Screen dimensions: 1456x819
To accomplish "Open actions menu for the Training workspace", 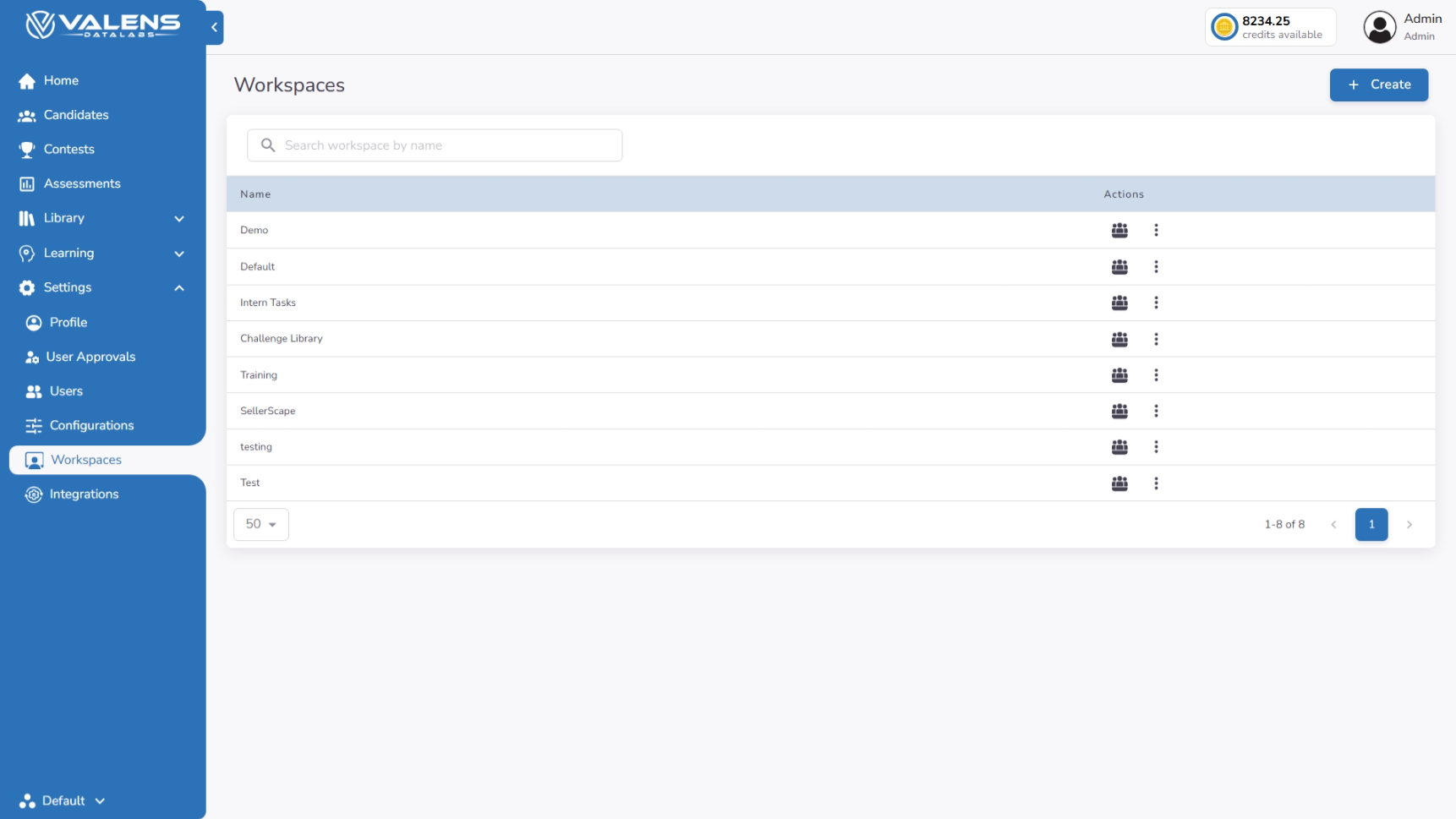I will pos(1157,375).
